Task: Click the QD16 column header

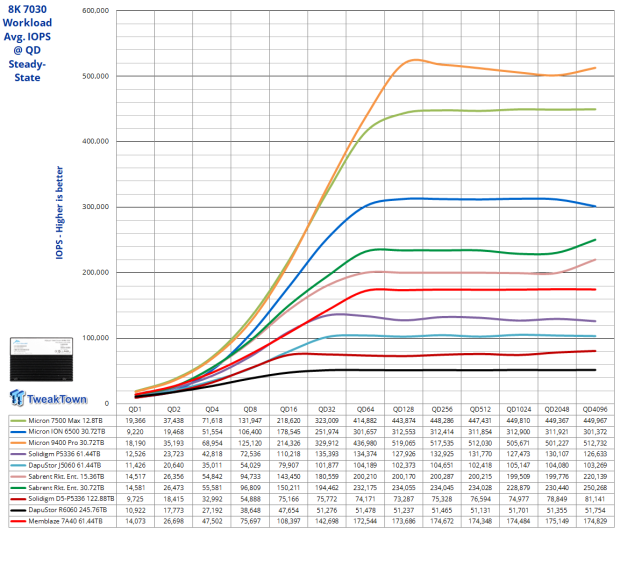Action: coord(289,409)
